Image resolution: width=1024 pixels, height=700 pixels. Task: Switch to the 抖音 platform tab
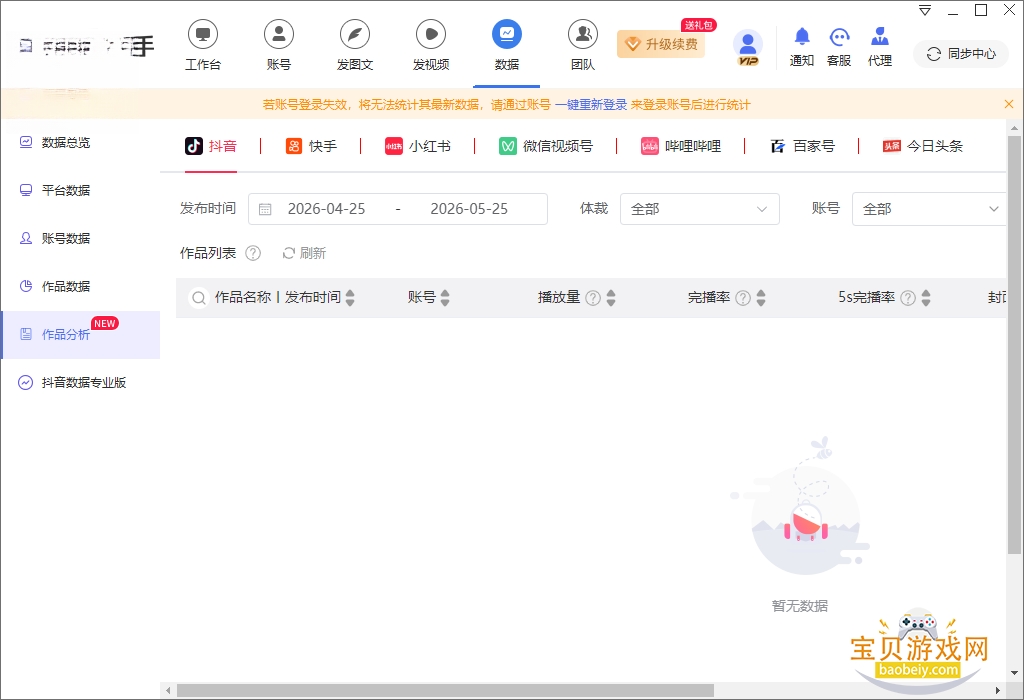coord(211,146)
